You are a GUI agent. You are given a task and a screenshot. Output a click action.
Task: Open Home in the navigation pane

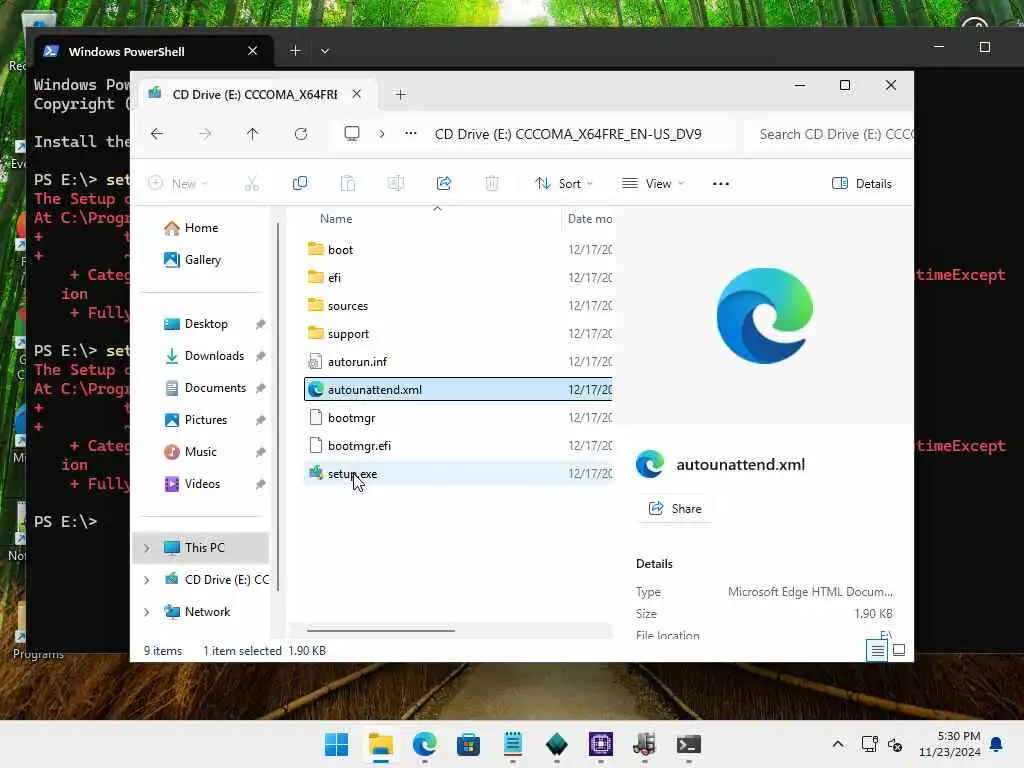click(201, 228)
